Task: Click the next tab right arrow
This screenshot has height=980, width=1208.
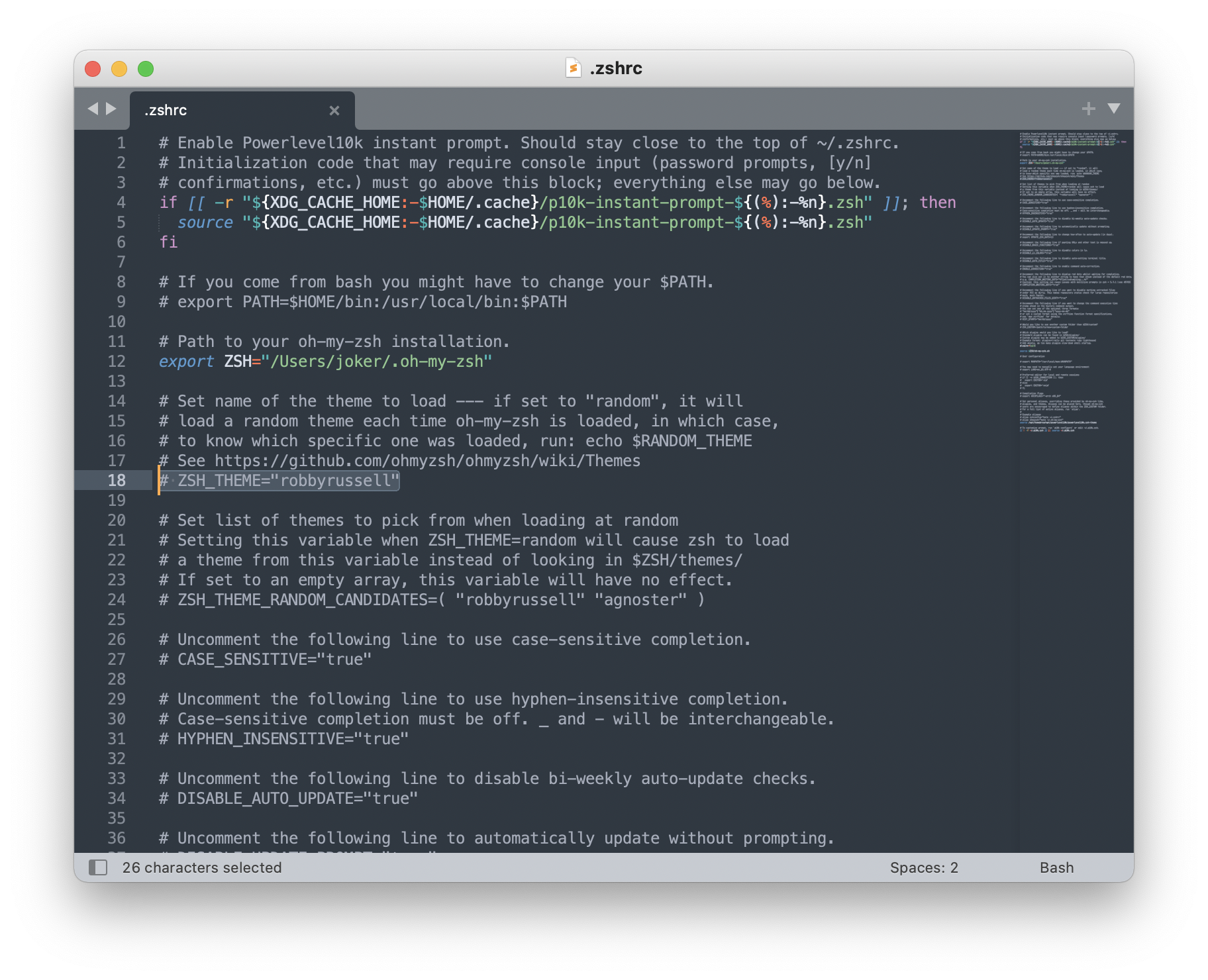Action: 111,109
